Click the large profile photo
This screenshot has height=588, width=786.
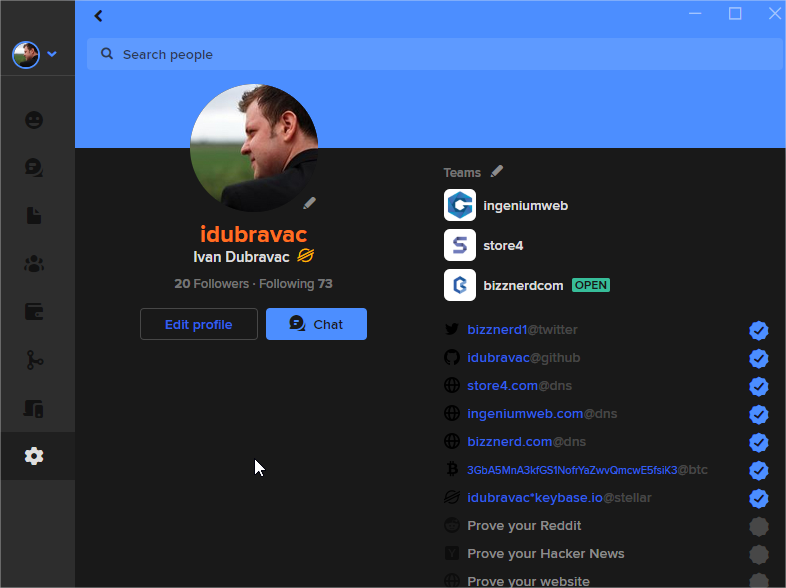254,148
